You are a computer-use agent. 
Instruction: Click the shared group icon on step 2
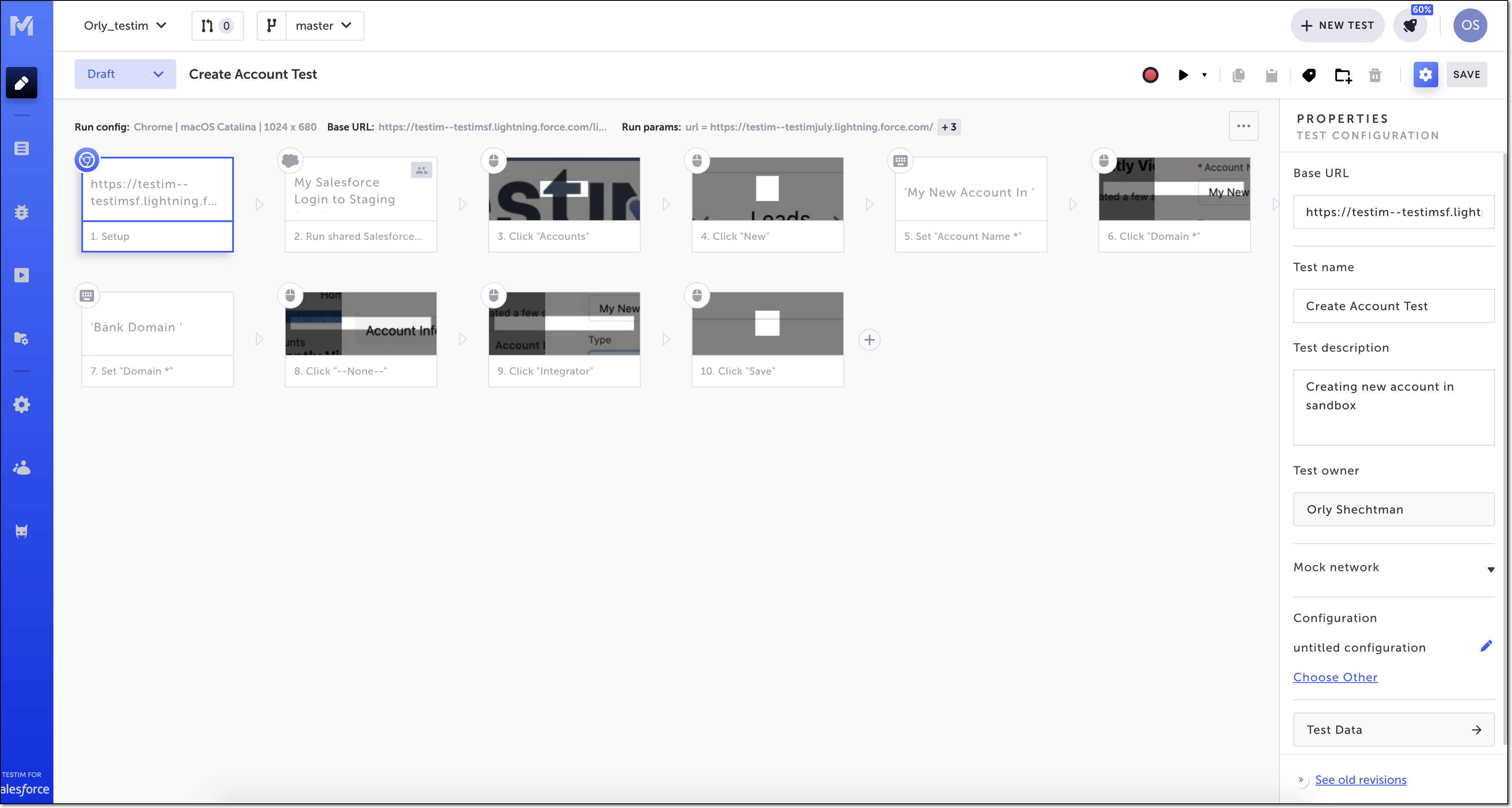(x=421, y=170)
